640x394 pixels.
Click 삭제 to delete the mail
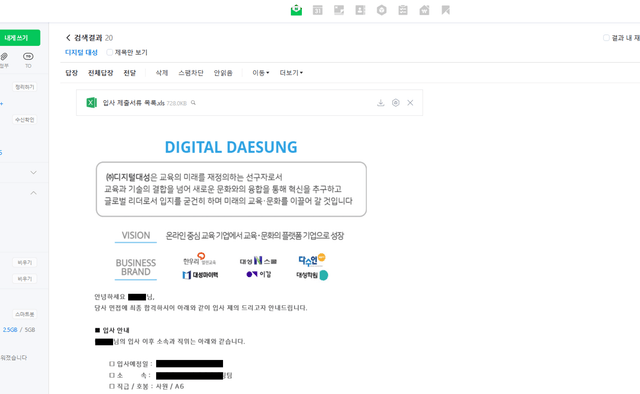[x=162, y=73]
